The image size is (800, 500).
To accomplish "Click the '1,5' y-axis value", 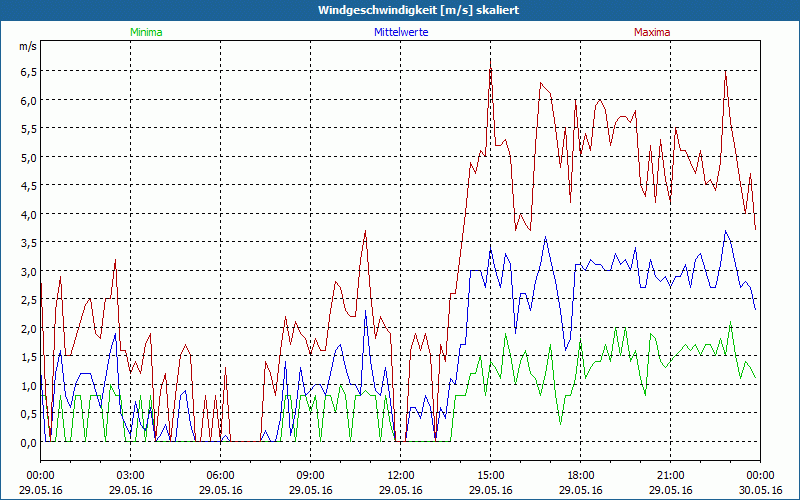I will [x=29, y=357].
